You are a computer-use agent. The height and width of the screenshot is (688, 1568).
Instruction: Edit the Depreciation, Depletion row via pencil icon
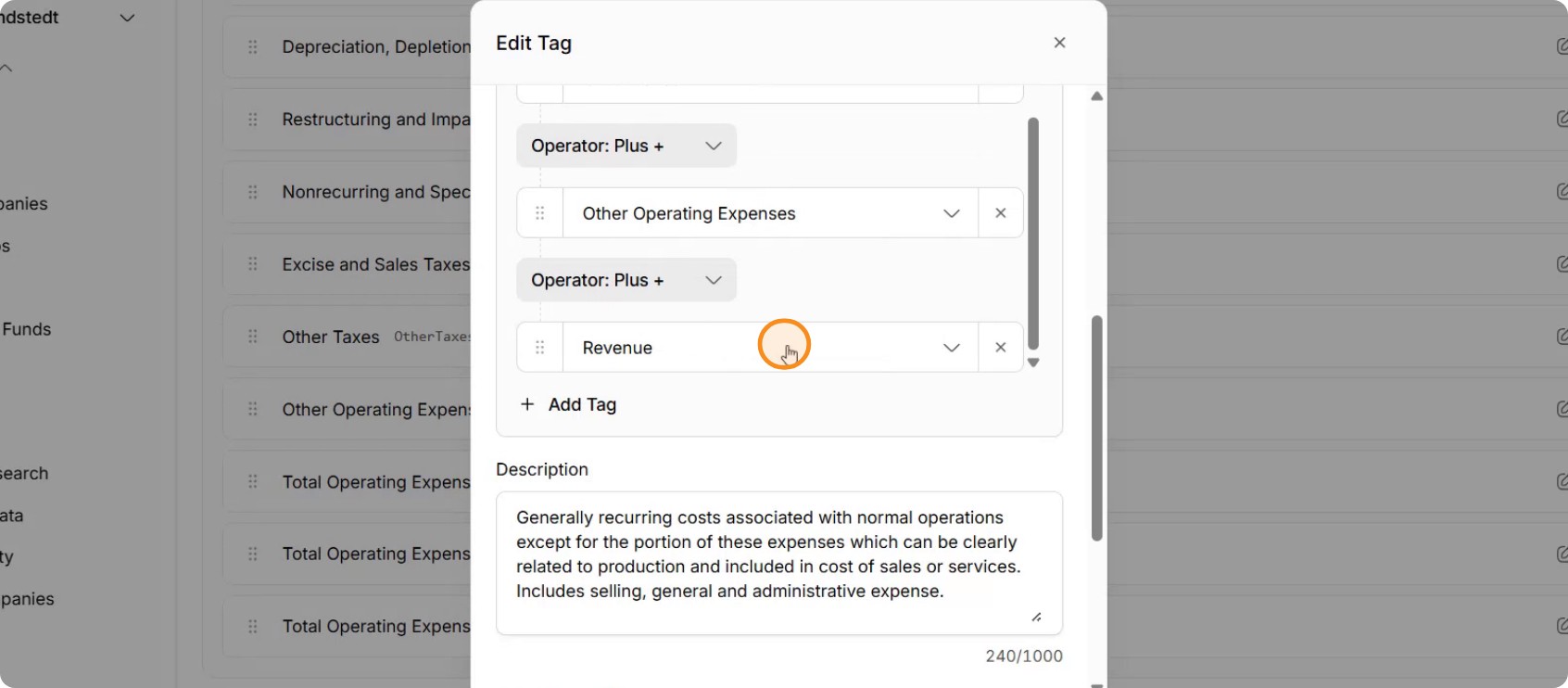pyautogui.click(x=1562, y=46)
